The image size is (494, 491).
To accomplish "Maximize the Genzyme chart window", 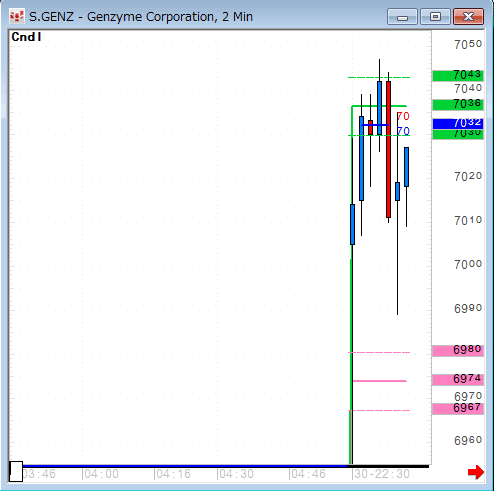I will (x=435, y=17).
